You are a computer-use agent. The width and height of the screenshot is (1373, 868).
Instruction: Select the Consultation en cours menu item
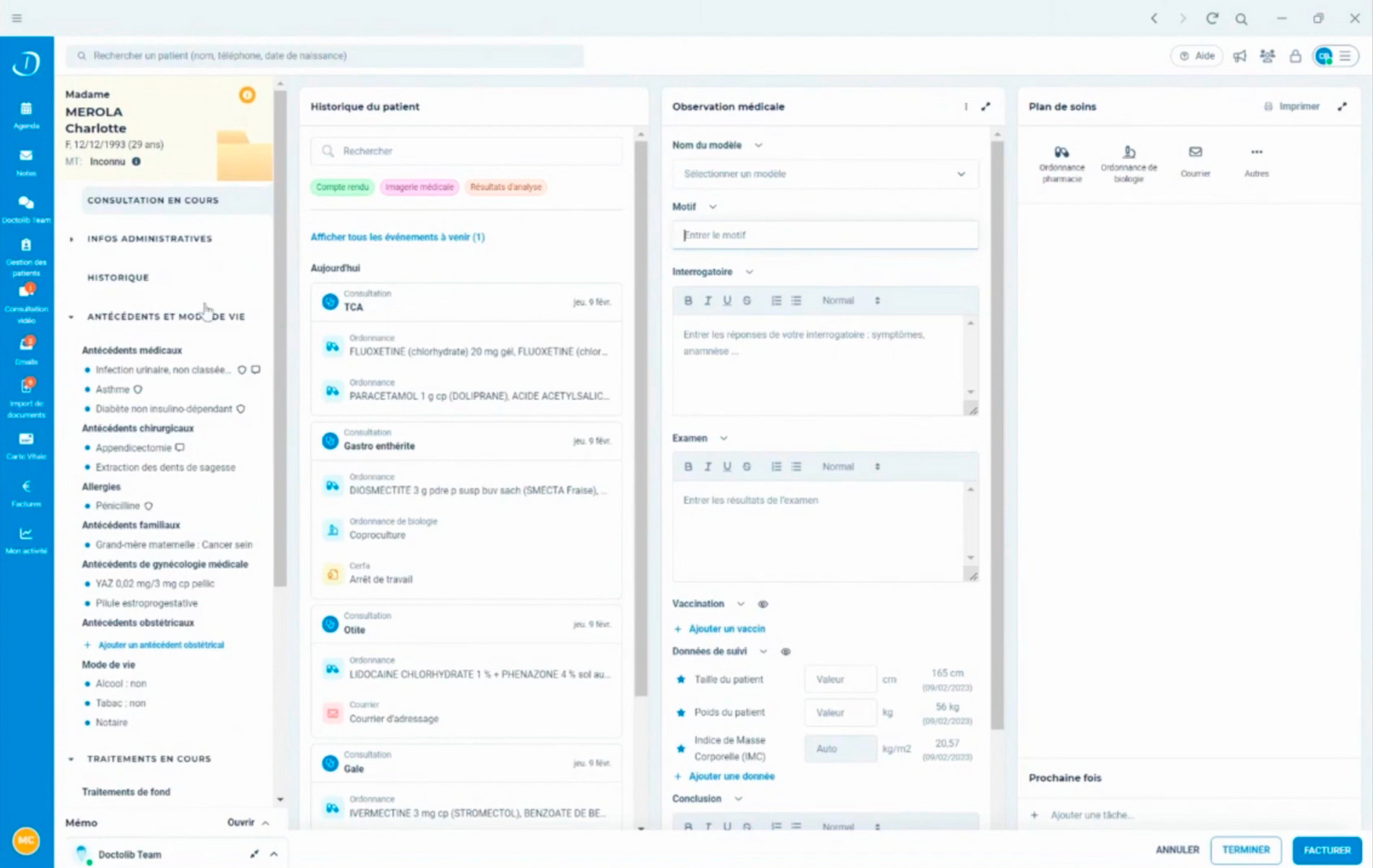click(152, 200)
